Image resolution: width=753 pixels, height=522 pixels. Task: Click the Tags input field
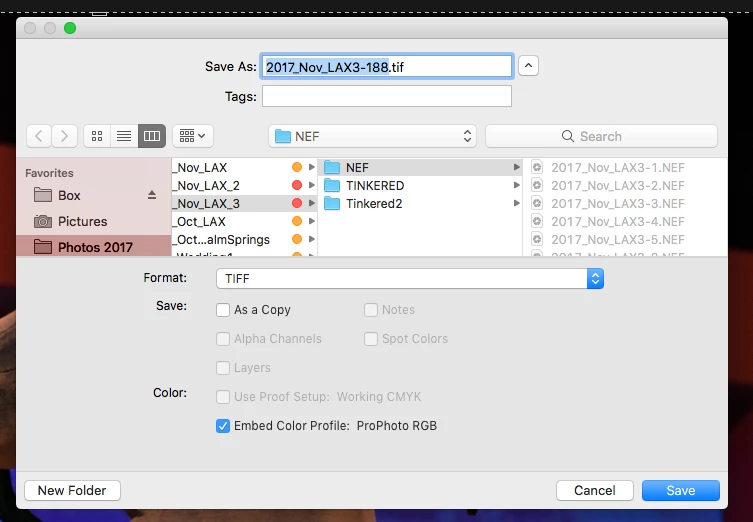point(387,96)
